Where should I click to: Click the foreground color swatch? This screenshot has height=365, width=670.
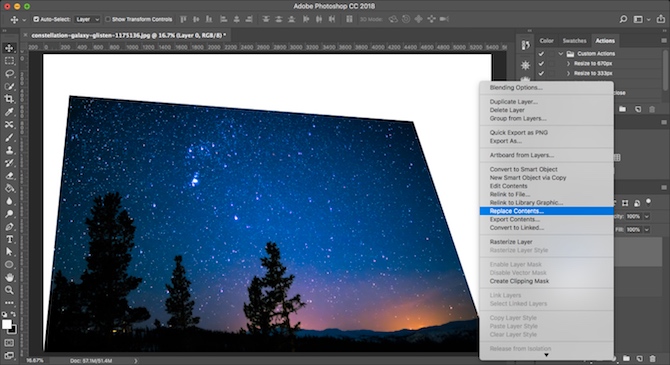pyautogui.click(x=6, y=324)
